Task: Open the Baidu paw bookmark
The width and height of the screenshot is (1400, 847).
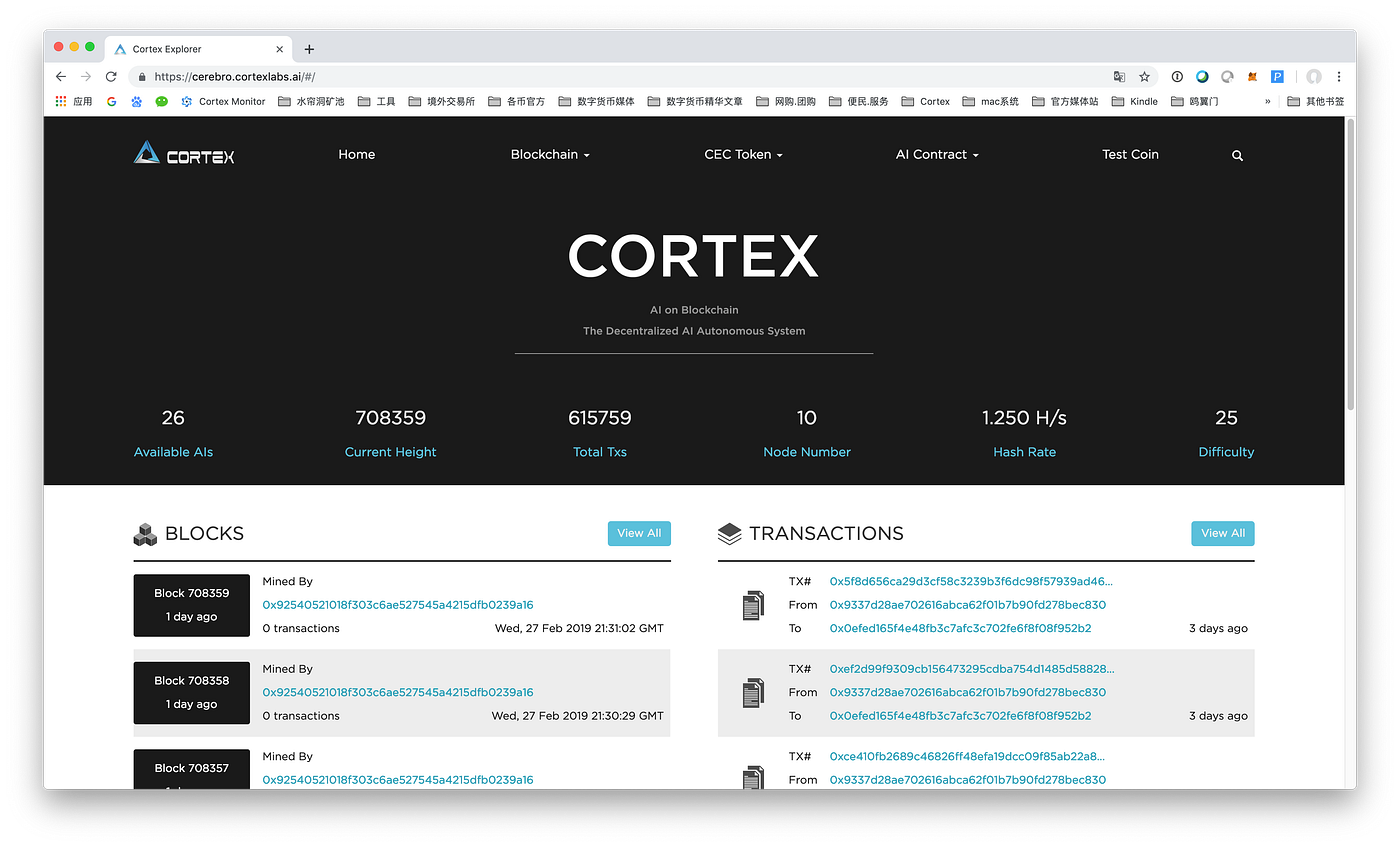Action: (137, 101)
